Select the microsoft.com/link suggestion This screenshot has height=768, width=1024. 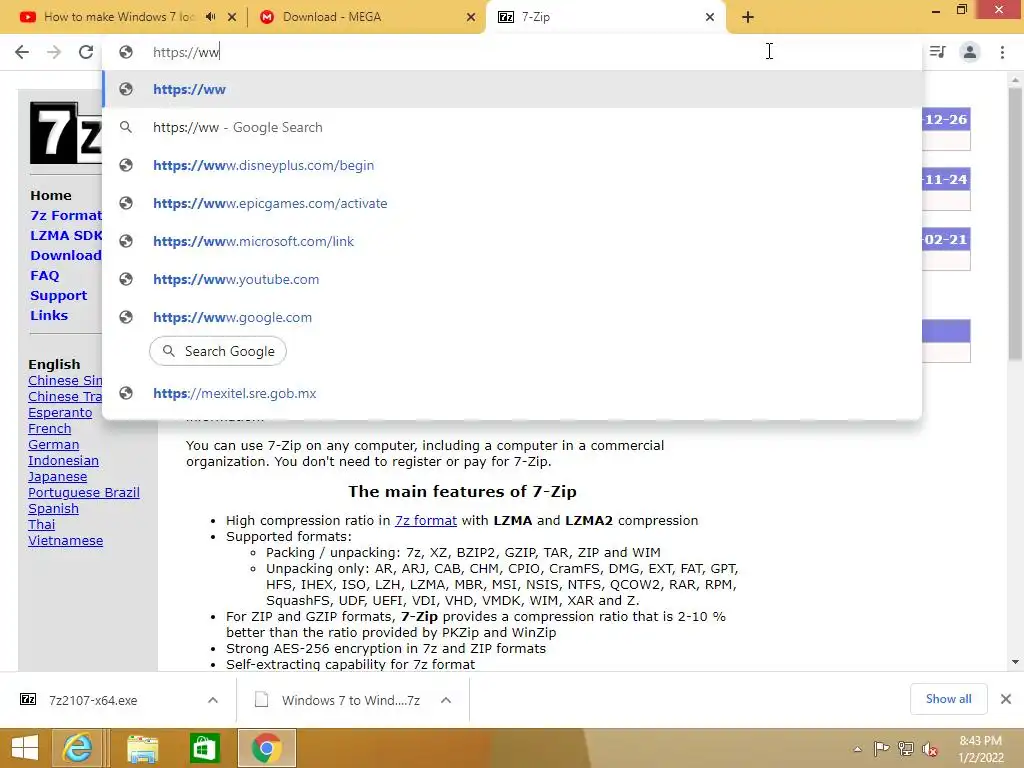(512, 241)
